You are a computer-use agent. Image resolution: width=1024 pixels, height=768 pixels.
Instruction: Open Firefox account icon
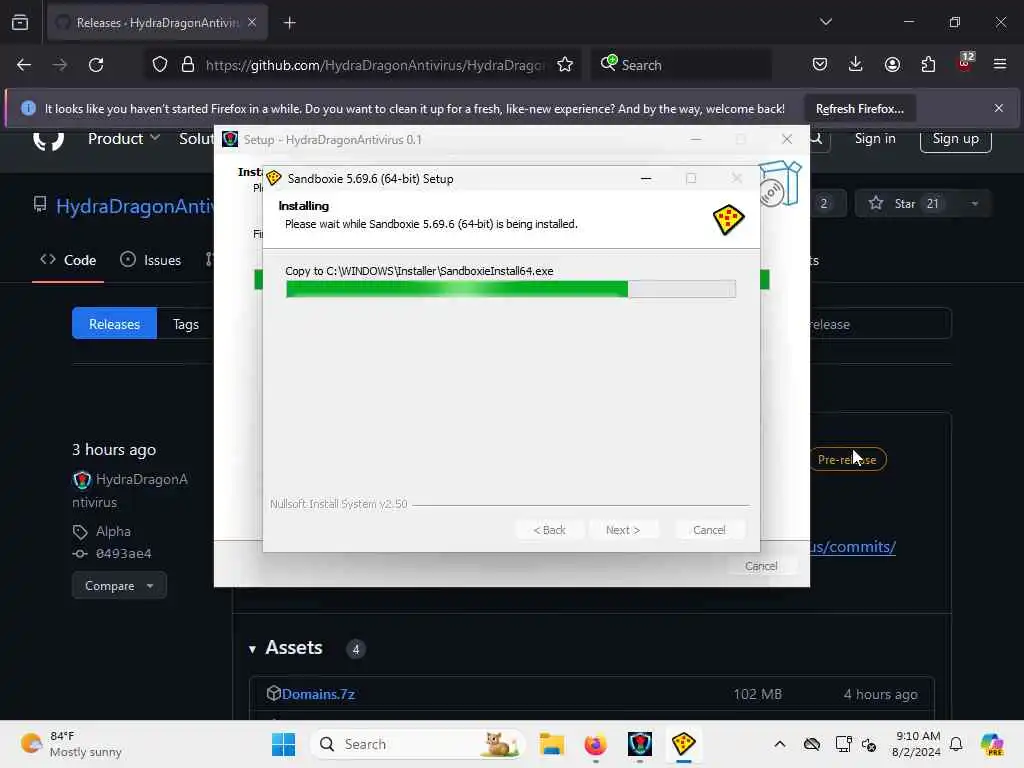click(x=892, y=65)
